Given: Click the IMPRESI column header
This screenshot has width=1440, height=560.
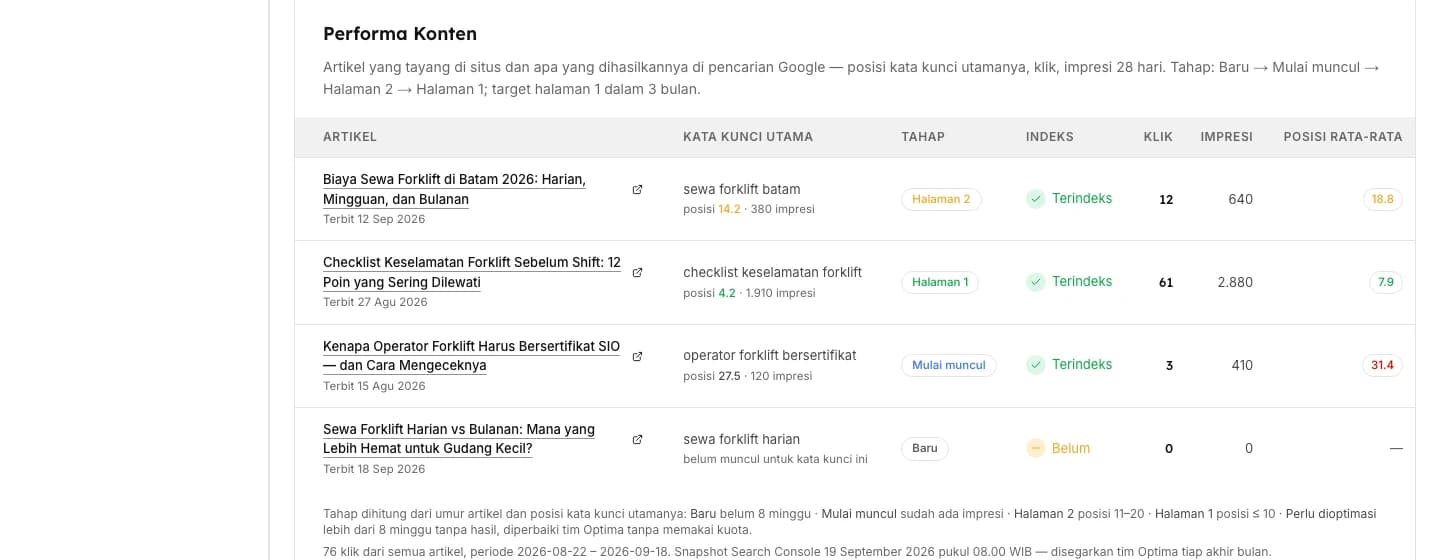Looking at the screenshot, I should pos(1227,137).
